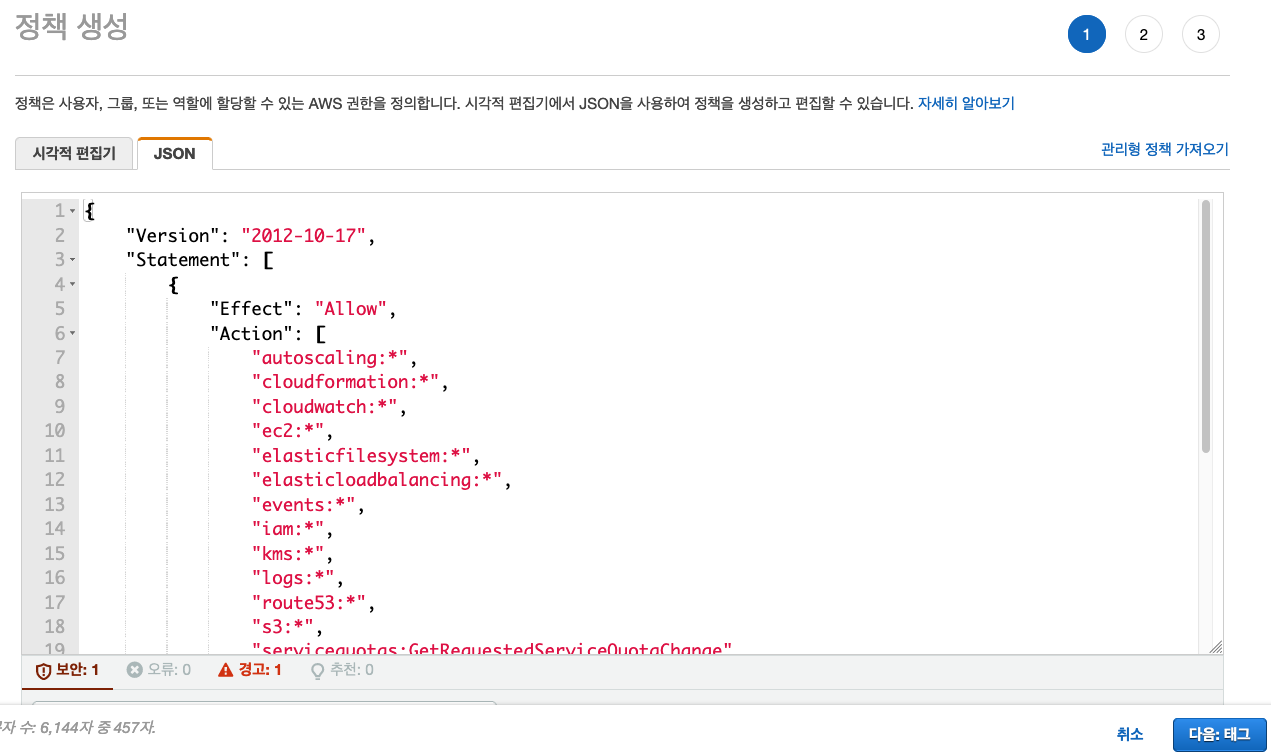Go to step 1 circle

(x=1086, y=35)
